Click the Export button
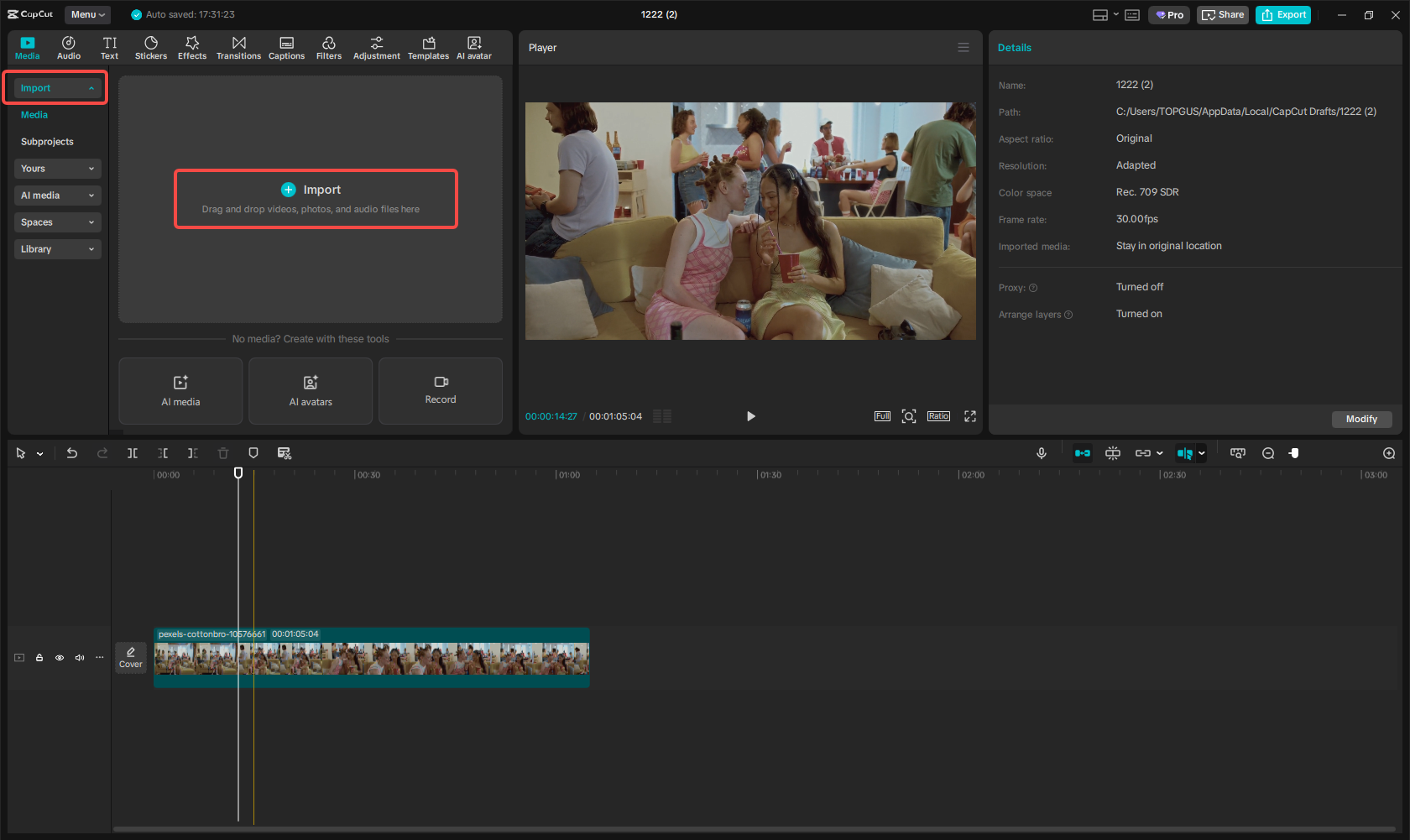 click(1282, 14)
